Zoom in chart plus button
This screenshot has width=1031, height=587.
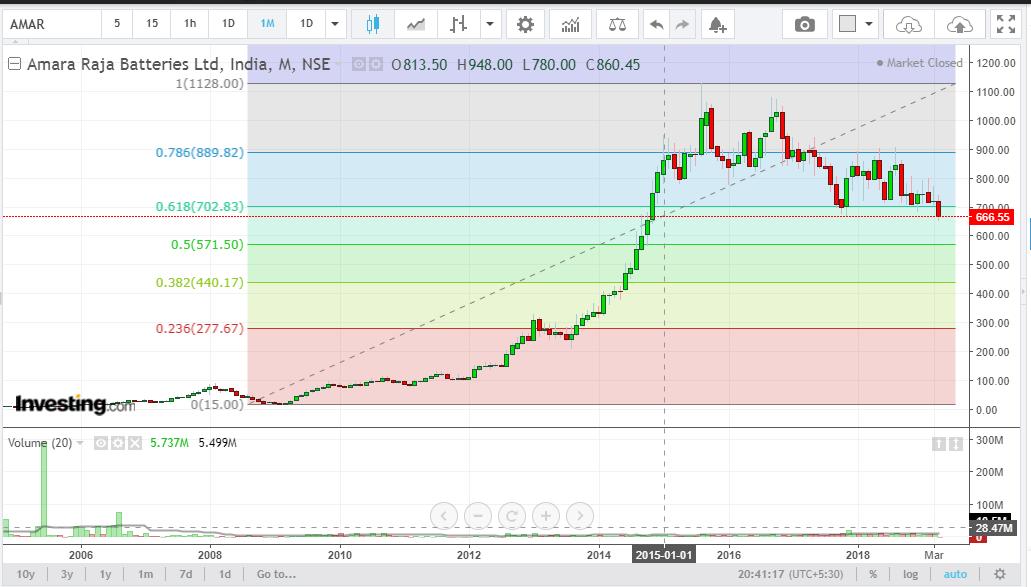point(546,516)
